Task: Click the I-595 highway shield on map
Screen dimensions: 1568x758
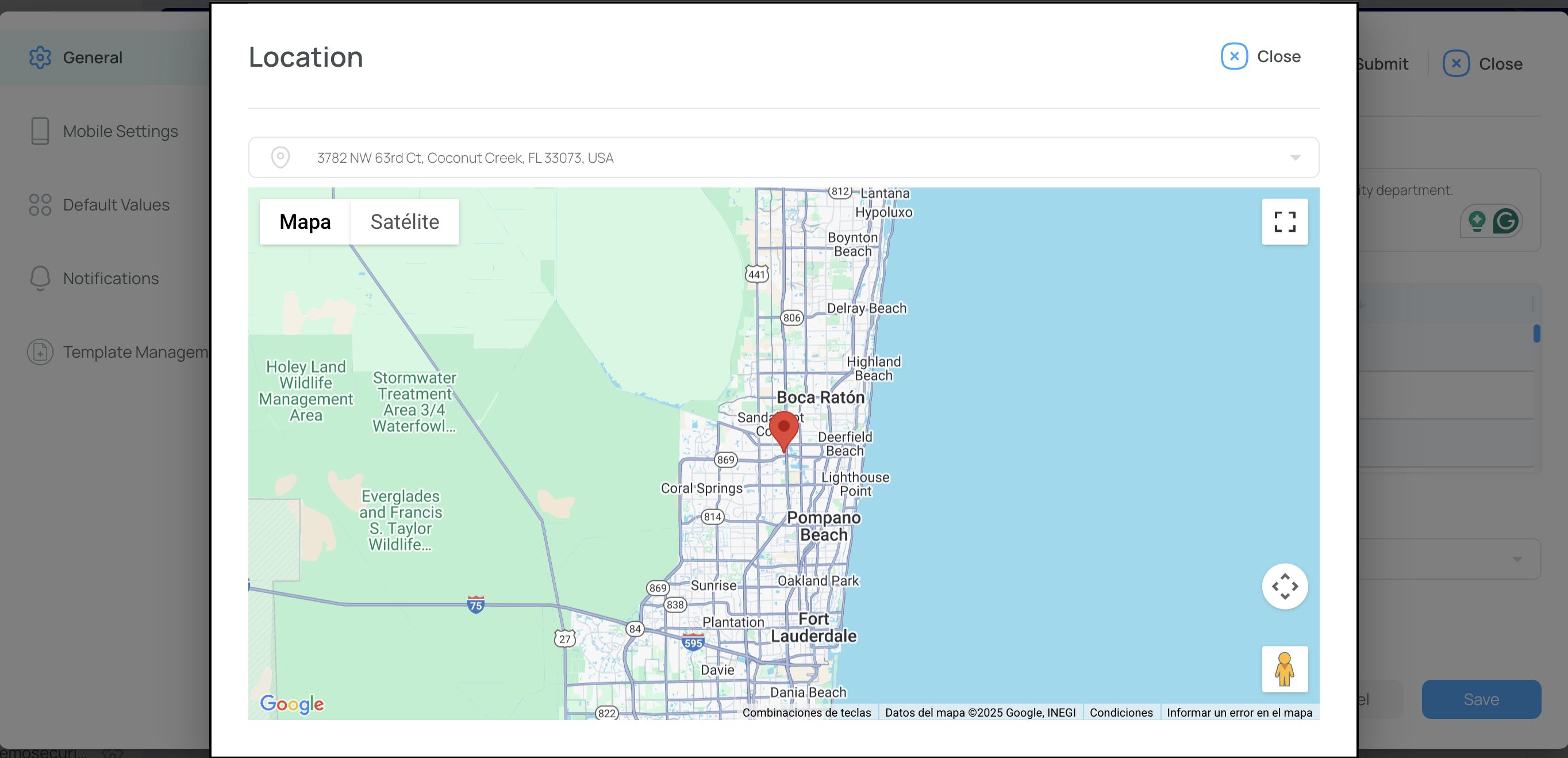Action: 693,642
